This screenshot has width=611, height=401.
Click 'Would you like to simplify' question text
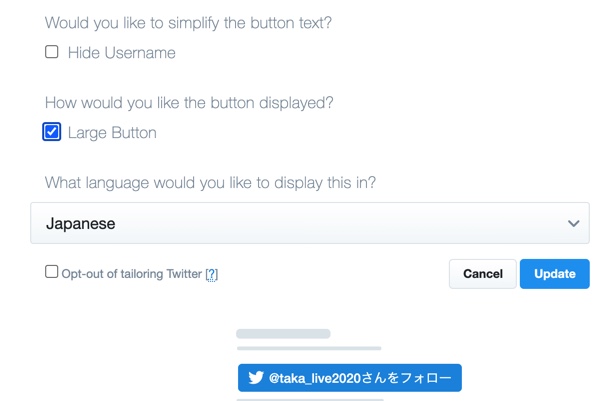(x=188, y=23)
